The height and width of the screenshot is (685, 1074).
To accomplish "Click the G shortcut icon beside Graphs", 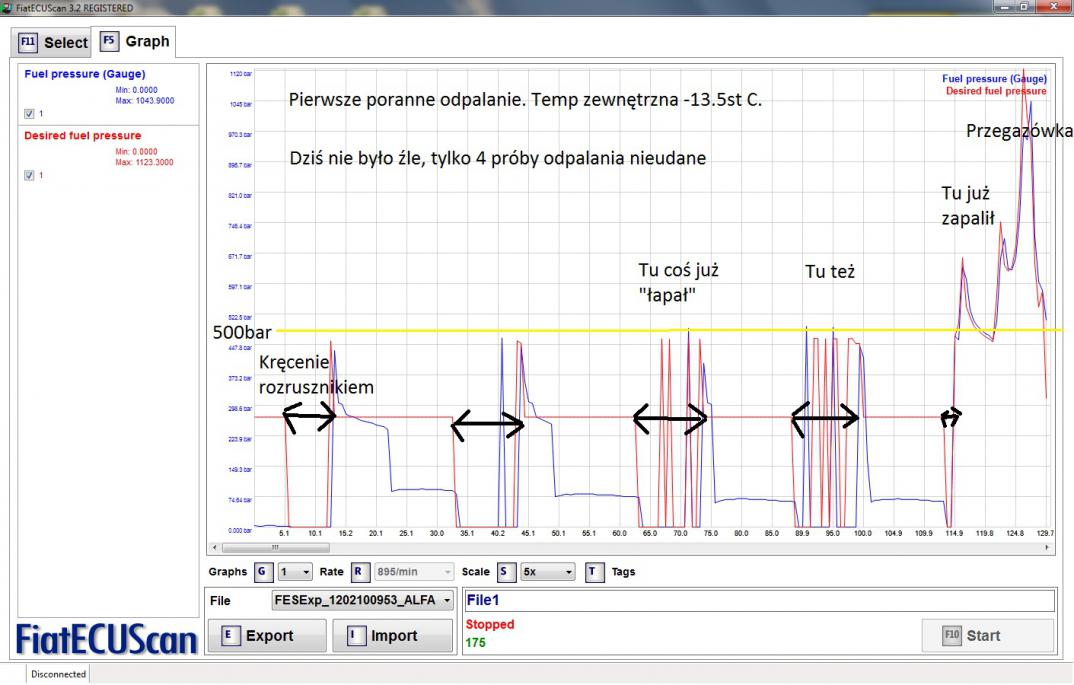I will pyautogui.click(x=262, y=572).
